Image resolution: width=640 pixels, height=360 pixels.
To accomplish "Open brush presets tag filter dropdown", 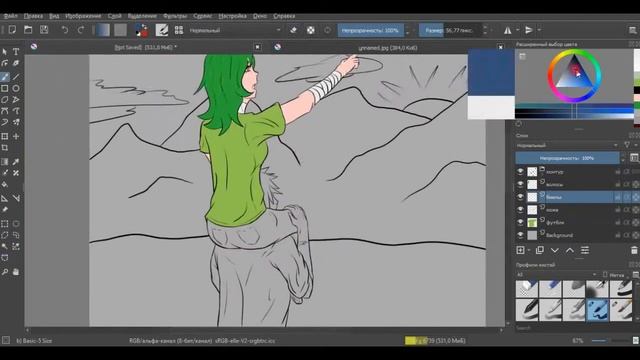I will tap(556, 275).
